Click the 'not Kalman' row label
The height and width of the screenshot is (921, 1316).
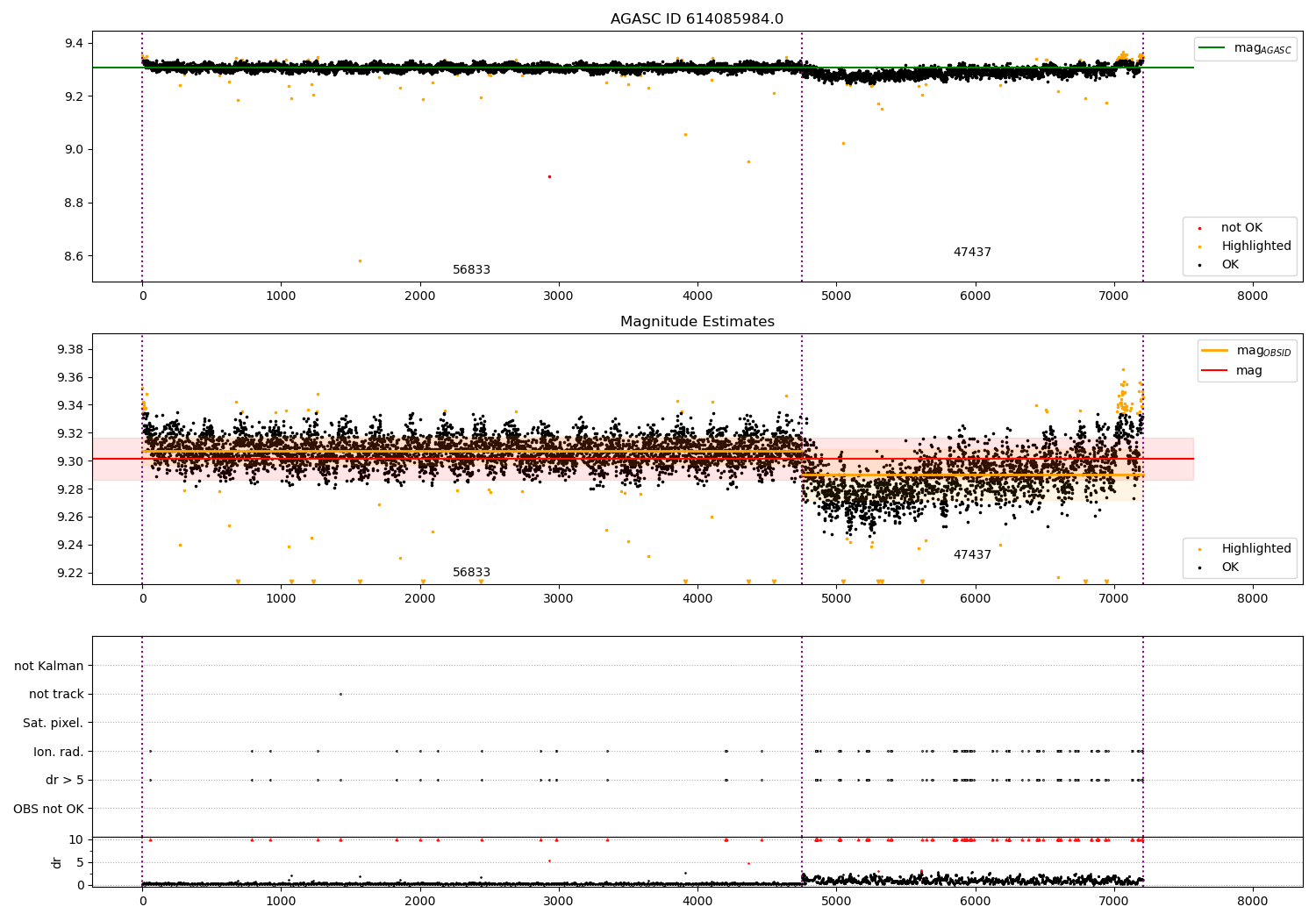tap(49, 666)
